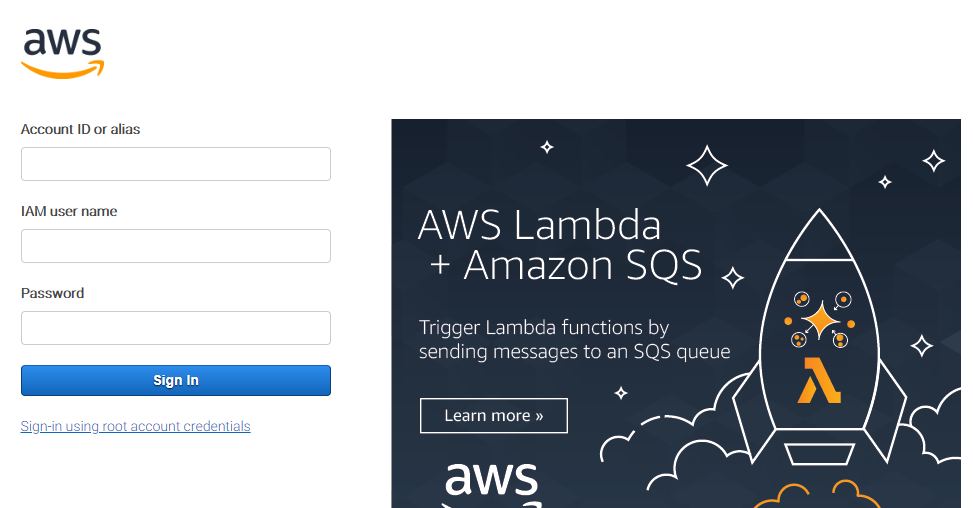Image resolution: width=973 pixels, height=508 pixels.
Task: Submit the form with Sign In button
Action: [x=176, y=380]
